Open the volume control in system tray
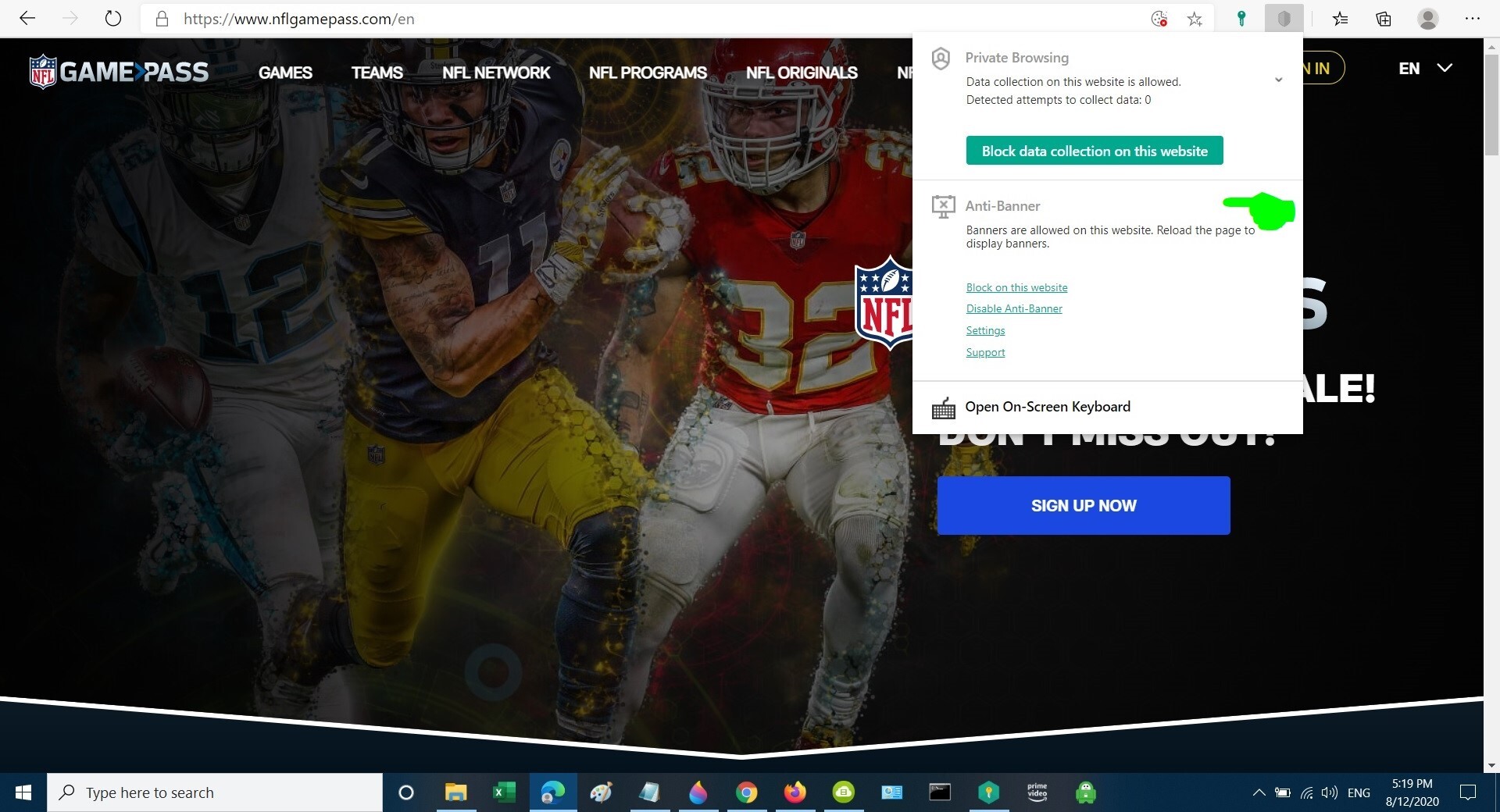 tap(1329, 792)
